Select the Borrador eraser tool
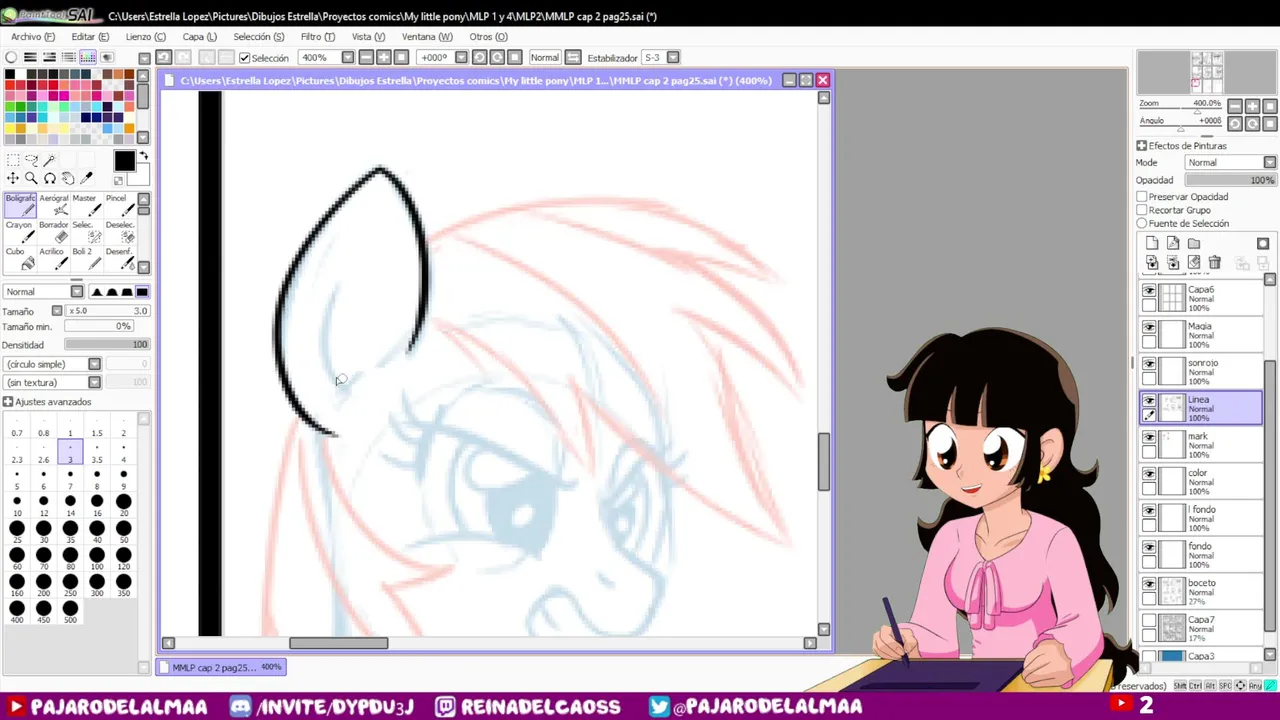This screenshot has height=720, width=1280. point(53,232)
